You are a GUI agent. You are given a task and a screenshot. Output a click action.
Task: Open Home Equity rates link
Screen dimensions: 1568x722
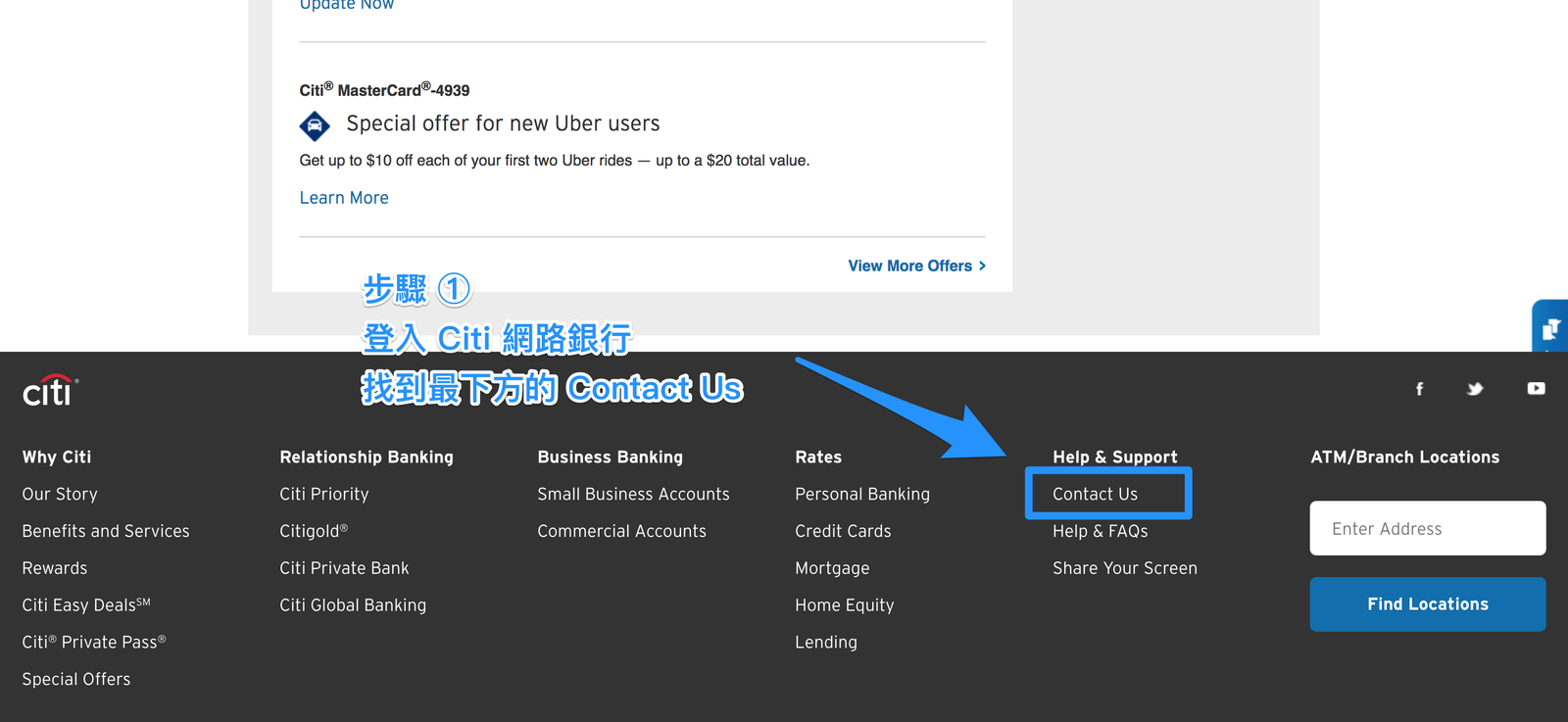tap(845, 604)
